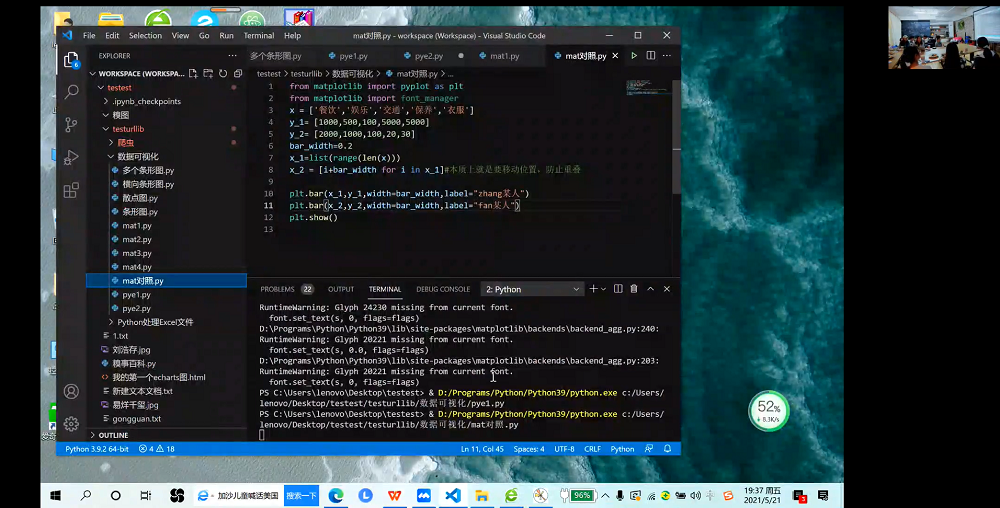Open the Extensions view
The width and height of the screenshot is (1000, 508).
[71, 190]
